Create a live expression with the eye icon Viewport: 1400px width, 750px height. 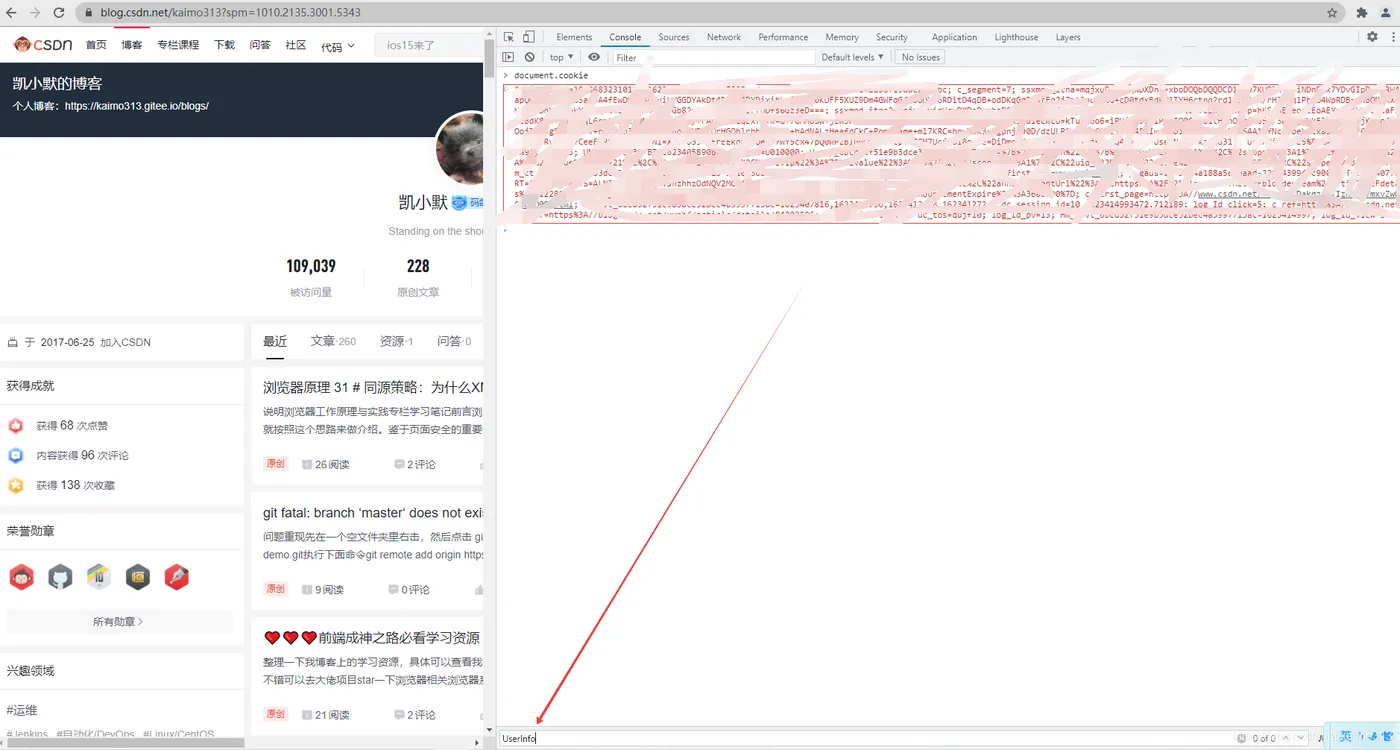tap(594, 57)
